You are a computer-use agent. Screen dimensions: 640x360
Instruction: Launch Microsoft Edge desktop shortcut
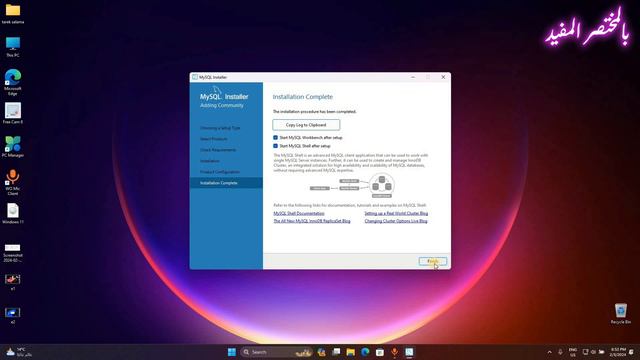pos(13,82)
